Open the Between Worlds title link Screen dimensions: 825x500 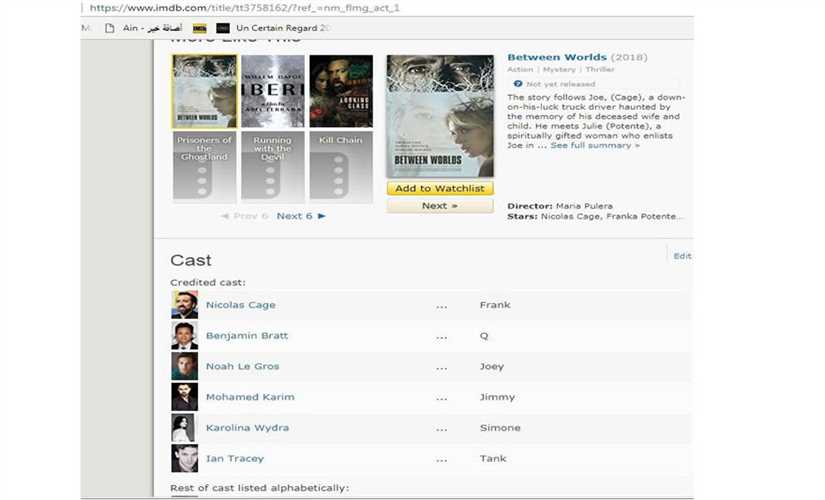(557, 58)
